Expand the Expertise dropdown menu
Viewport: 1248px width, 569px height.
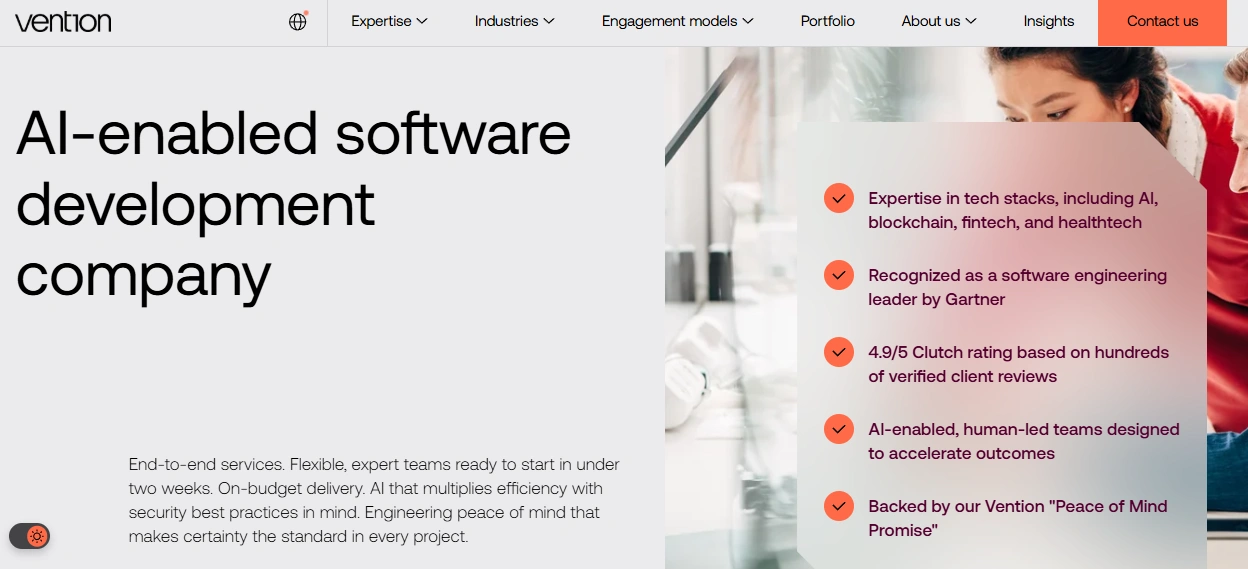[x=389, y=21]
